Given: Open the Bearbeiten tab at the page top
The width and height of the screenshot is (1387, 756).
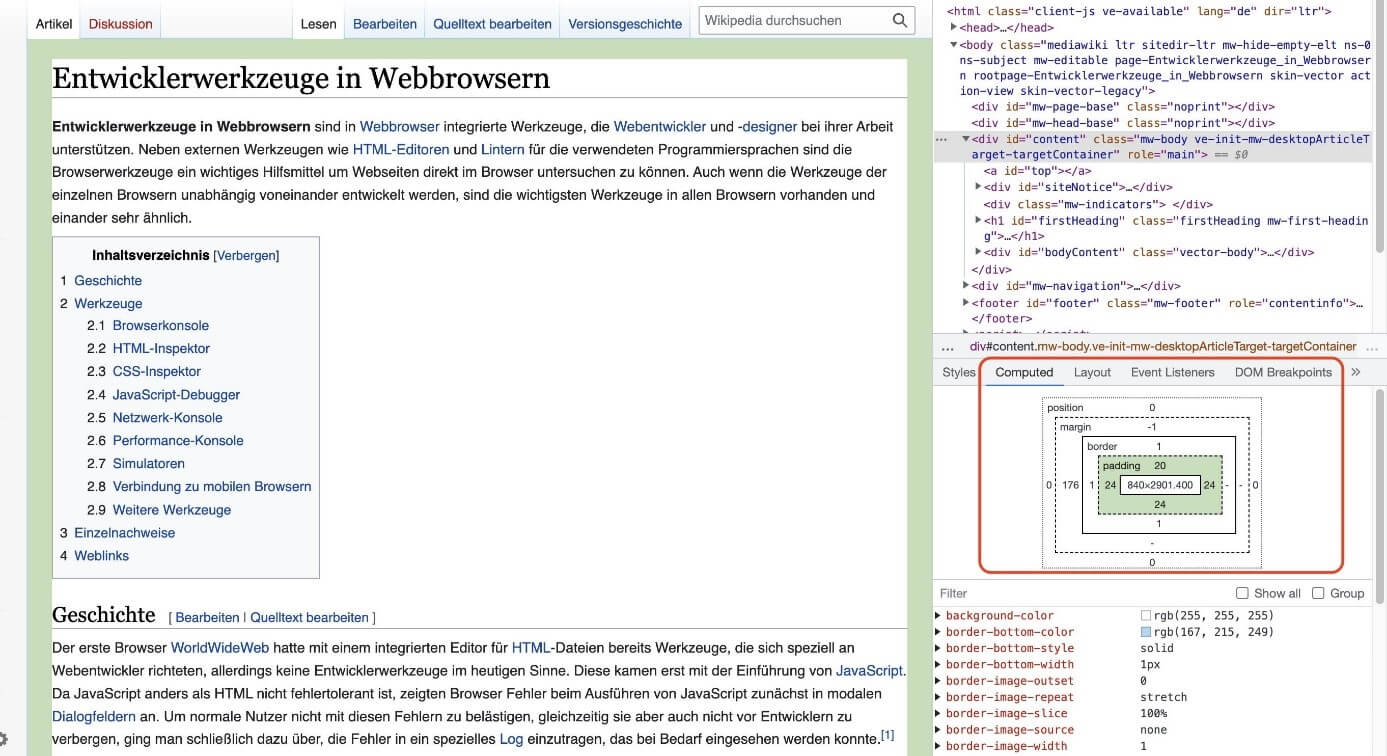Looking at the screenshot, I should tap(385, 24).
